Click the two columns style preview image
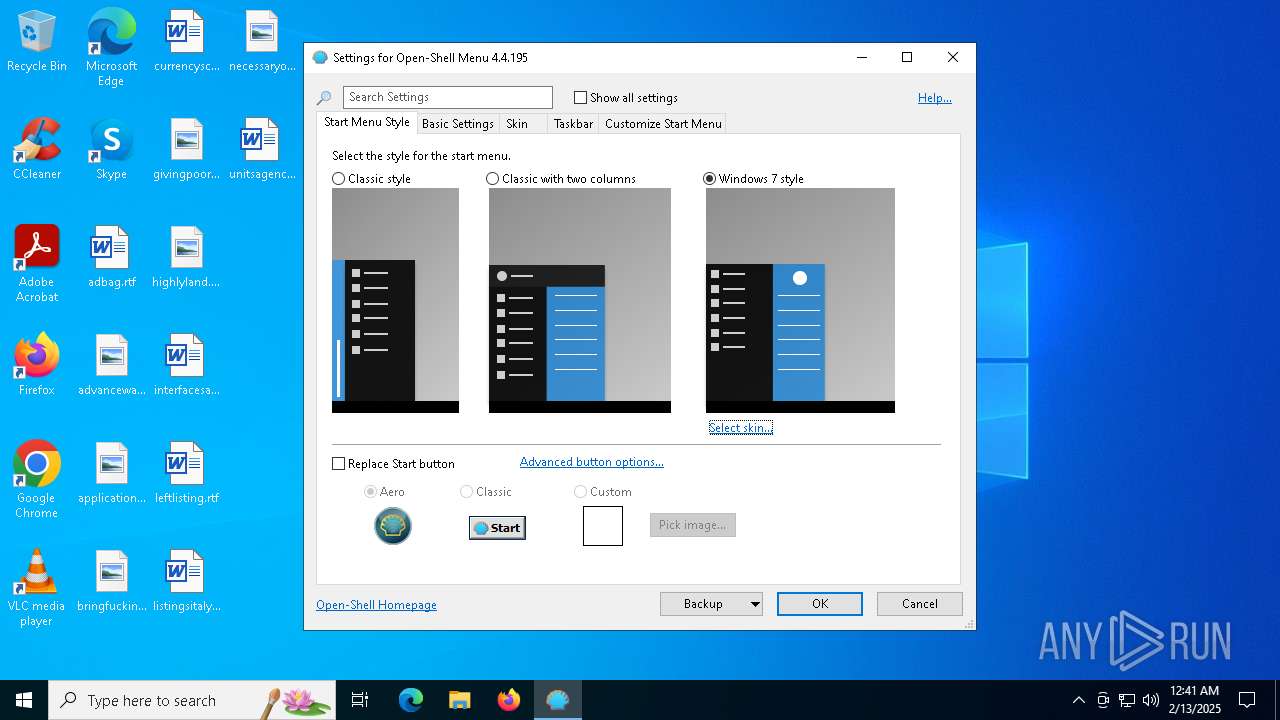The image size is (1280, 720). coord(580,300)
